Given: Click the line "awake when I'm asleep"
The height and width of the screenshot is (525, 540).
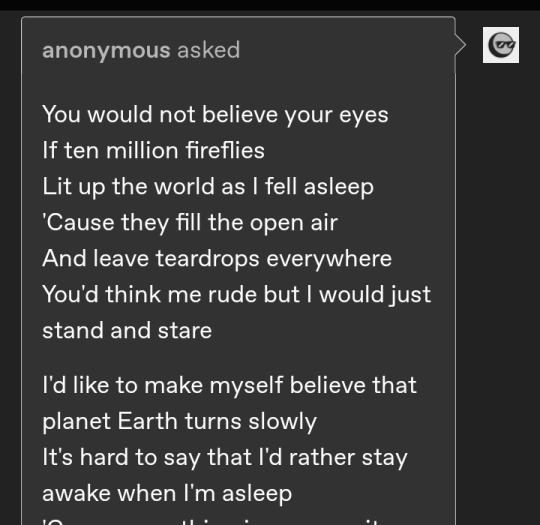Looking at the screenshot, I should pos(167,493).
